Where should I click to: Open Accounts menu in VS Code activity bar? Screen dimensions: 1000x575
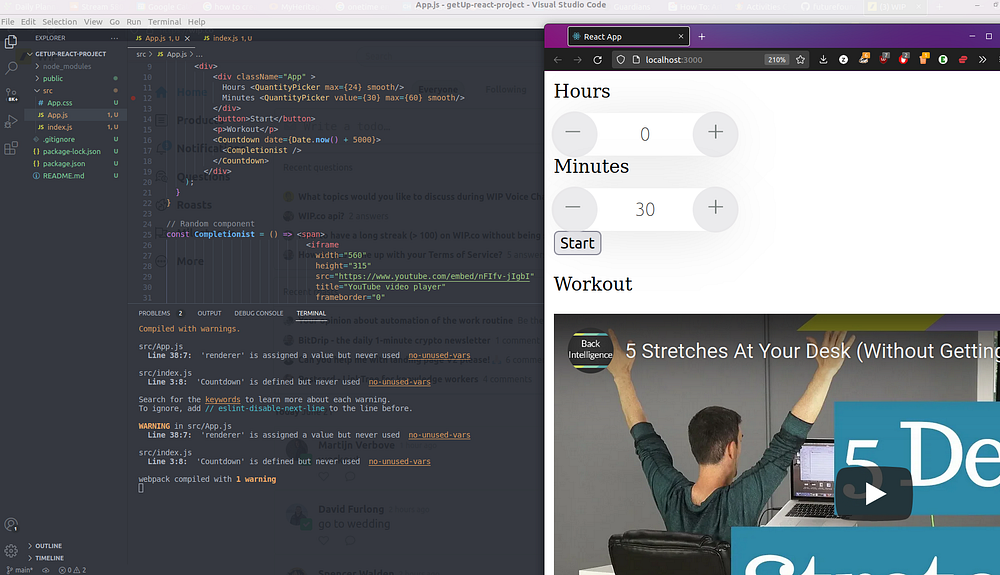pyautogui.click(x=11, y=525)
